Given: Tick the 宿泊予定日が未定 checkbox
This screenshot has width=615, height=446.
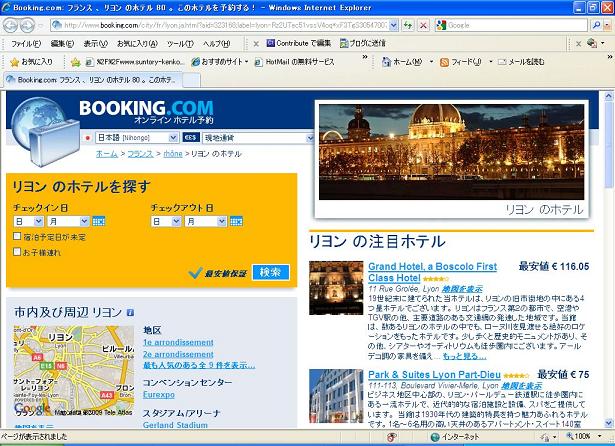Looking at the screenshot, I should click(x=17, y=236).
